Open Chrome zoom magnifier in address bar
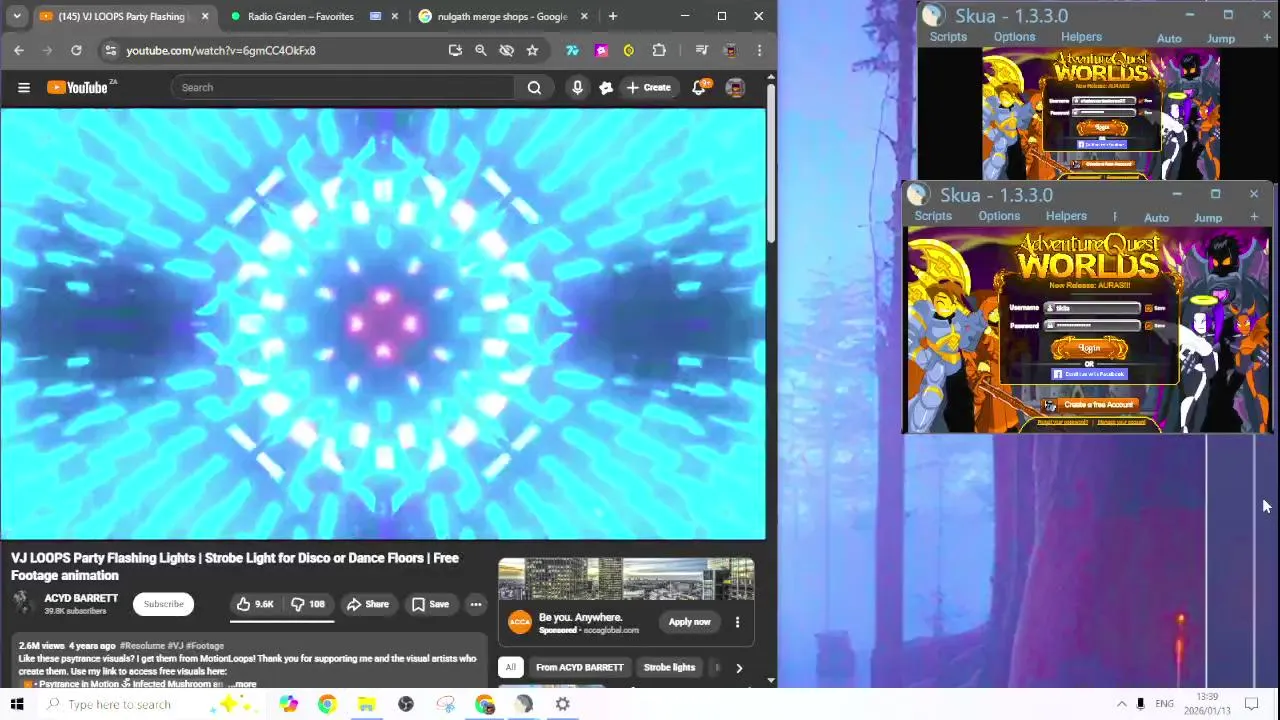The image size is (1280, 720). 481,50
